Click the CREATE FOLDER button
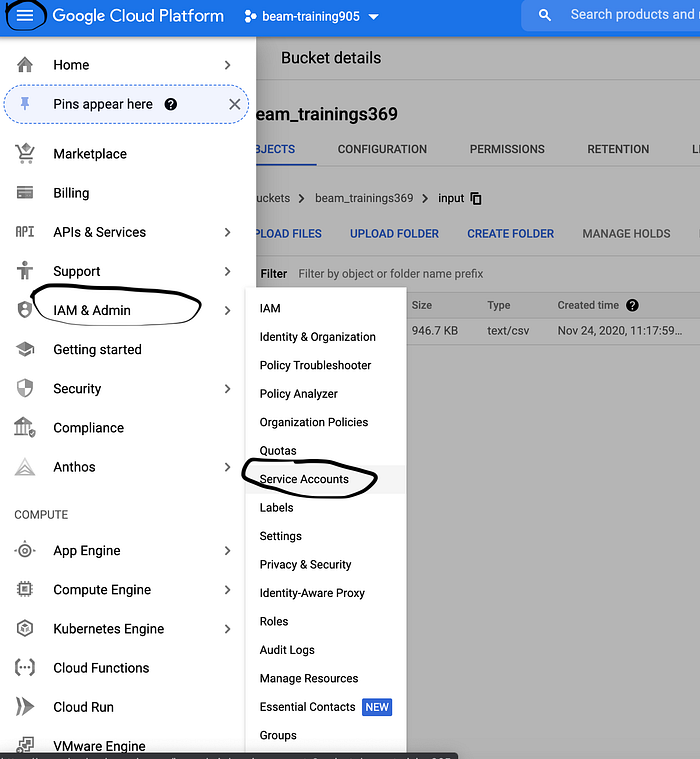700x759 pixels. coord(510,234)
